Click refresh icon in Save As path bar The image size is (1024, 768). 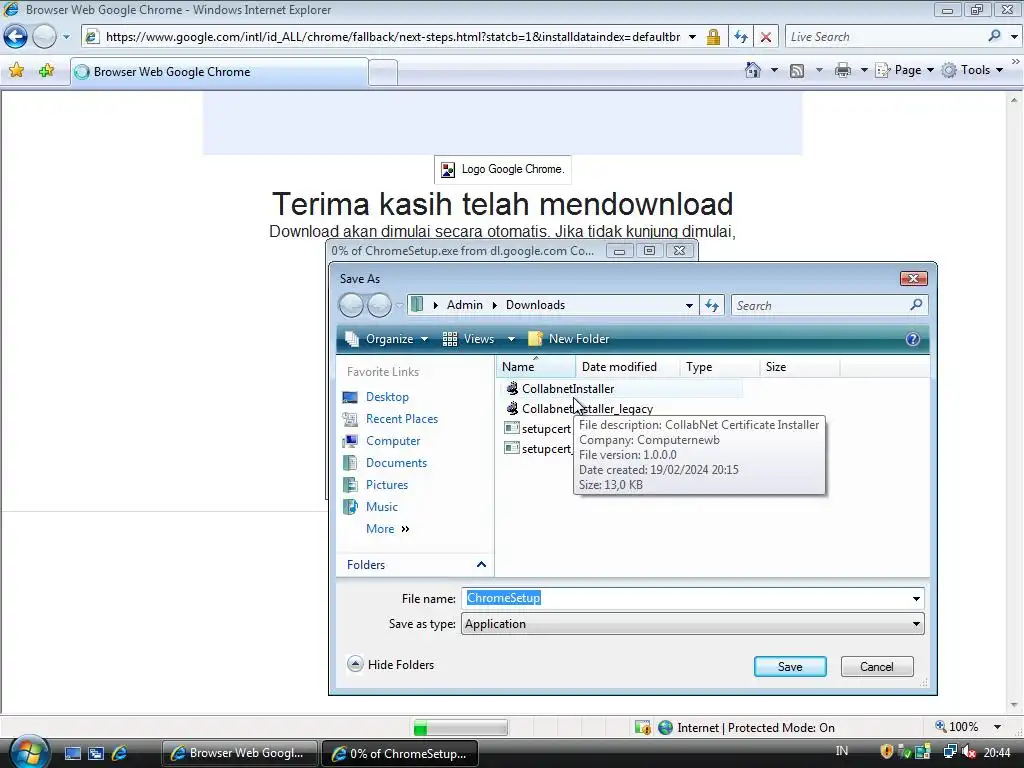712,305
